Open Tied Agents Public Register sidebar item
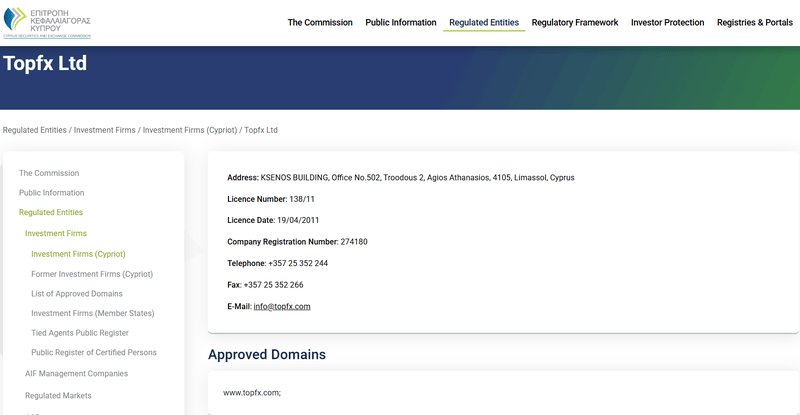Viewport: 800px width, 415px height. 80,333
